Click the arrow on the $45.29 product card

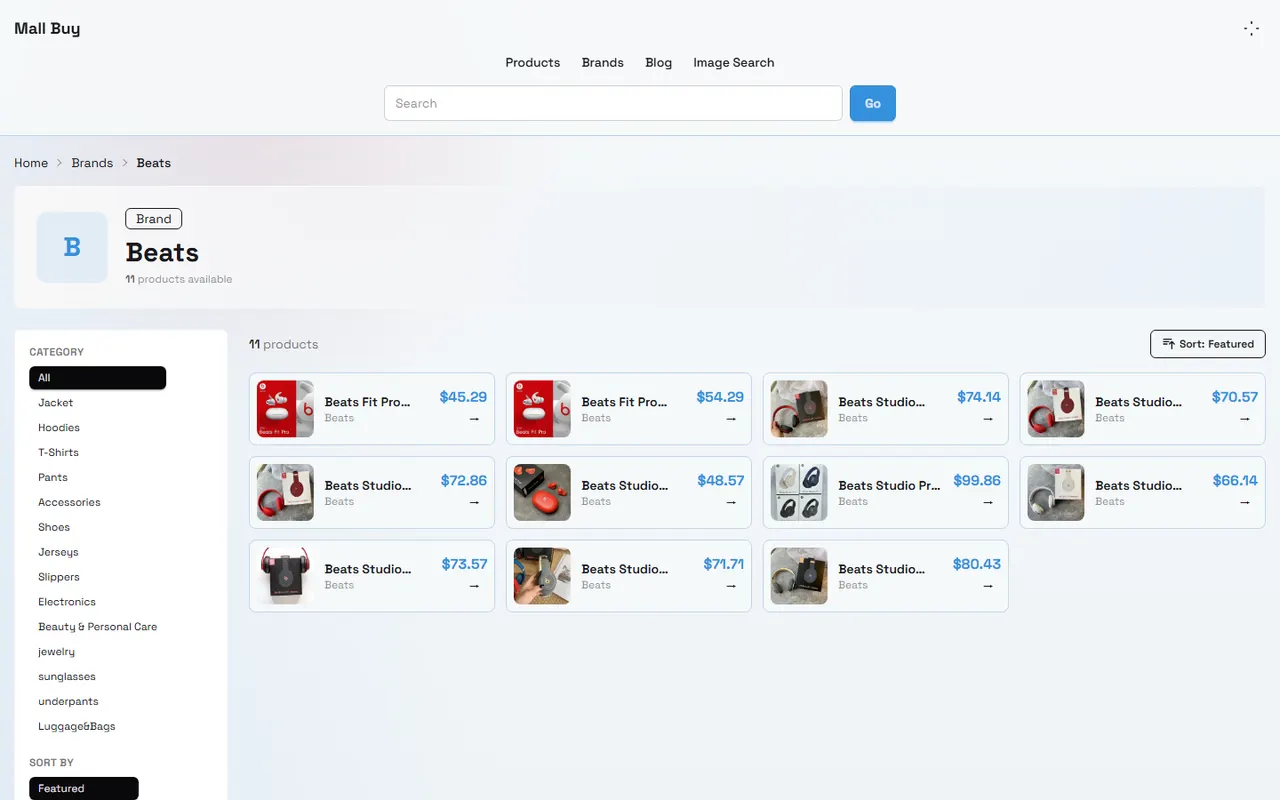click(x=474, y=419)
